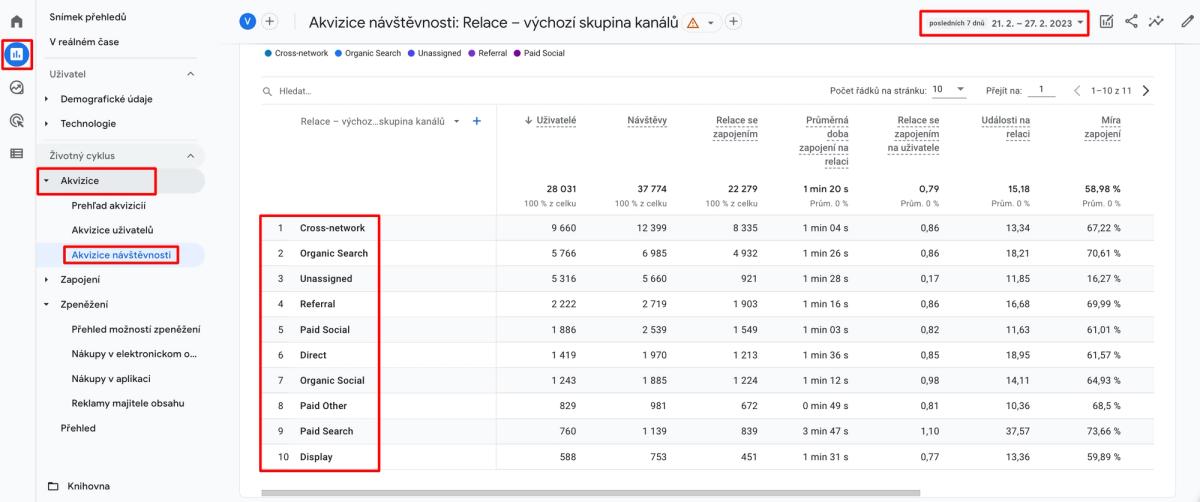Go to previous page of table rows

(x=1077, y=91)
